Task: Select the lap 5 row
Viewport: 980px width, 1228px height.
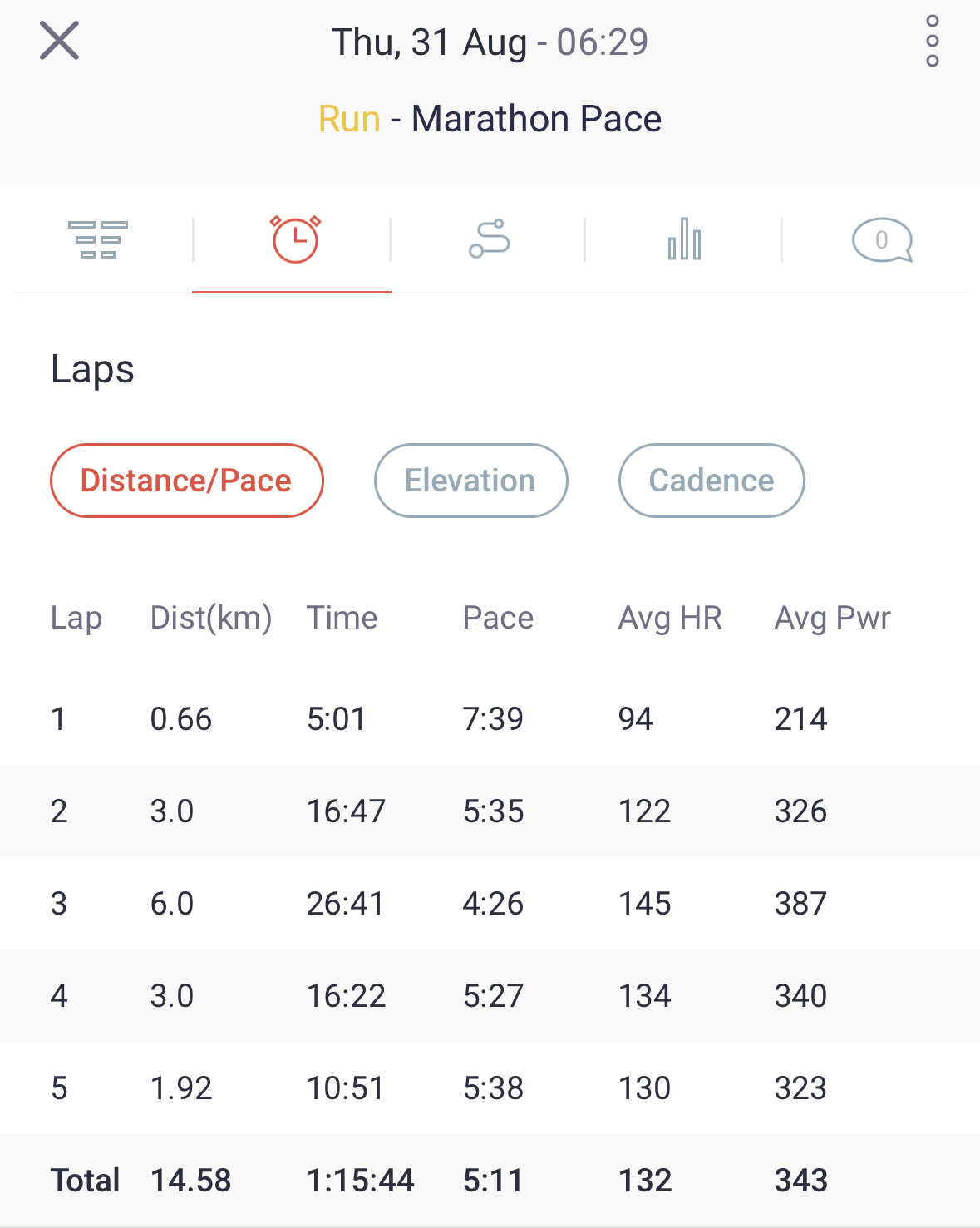Action: point(490,1088)
